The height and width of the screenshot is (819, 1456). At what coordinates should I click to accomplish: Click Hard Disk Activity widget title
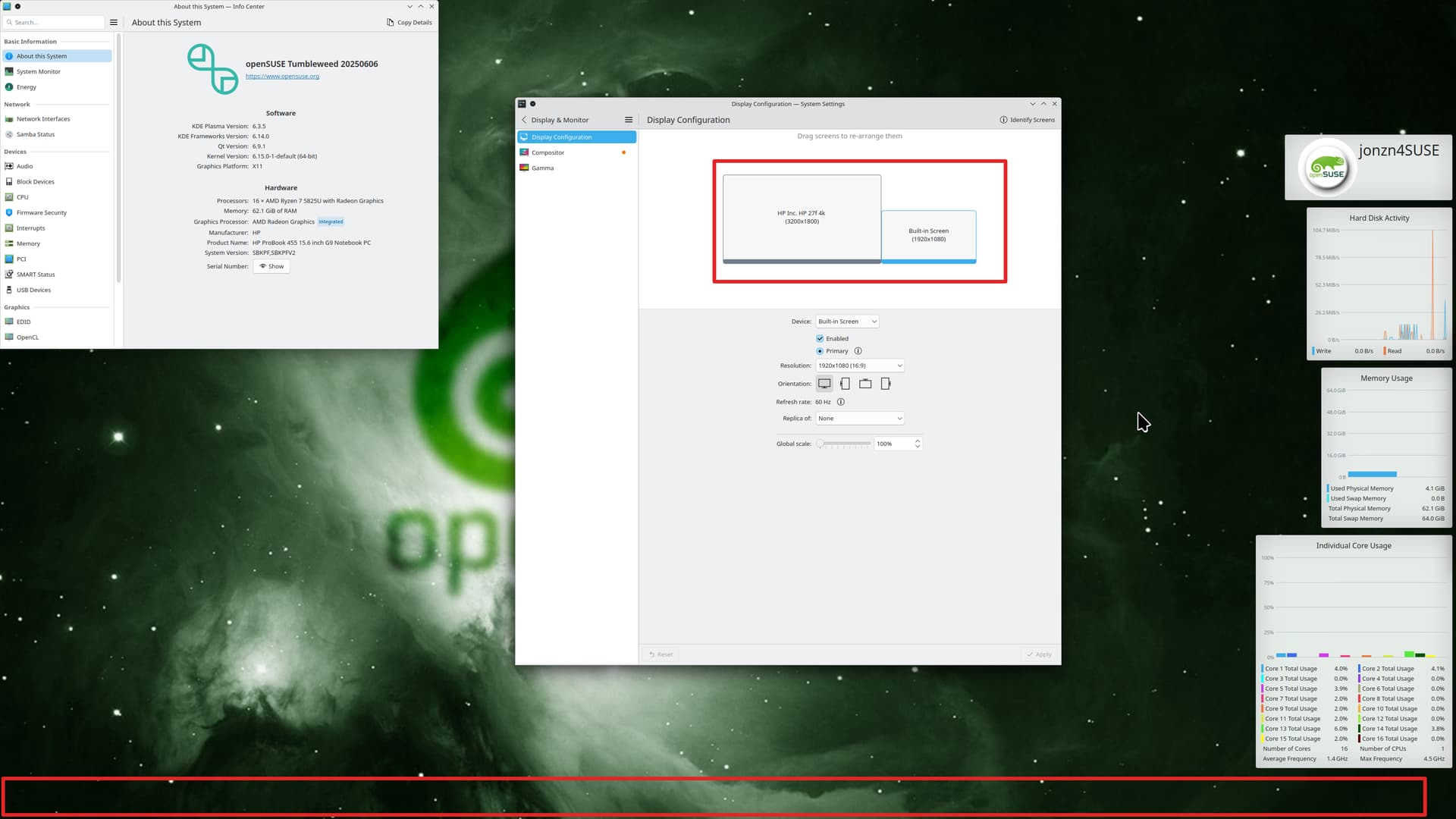(1379, 218)
